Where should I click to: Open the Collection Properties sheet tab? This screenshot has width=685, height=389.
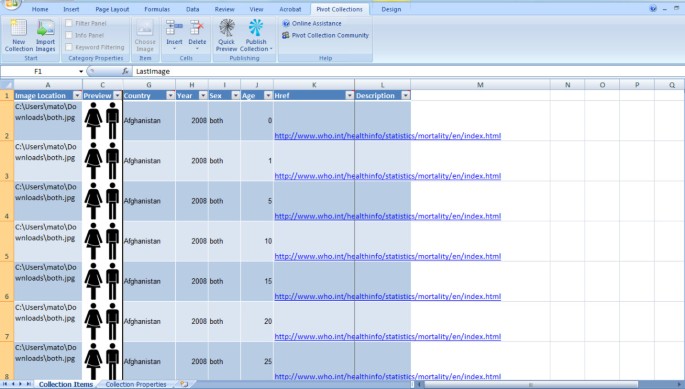(136, 384)
